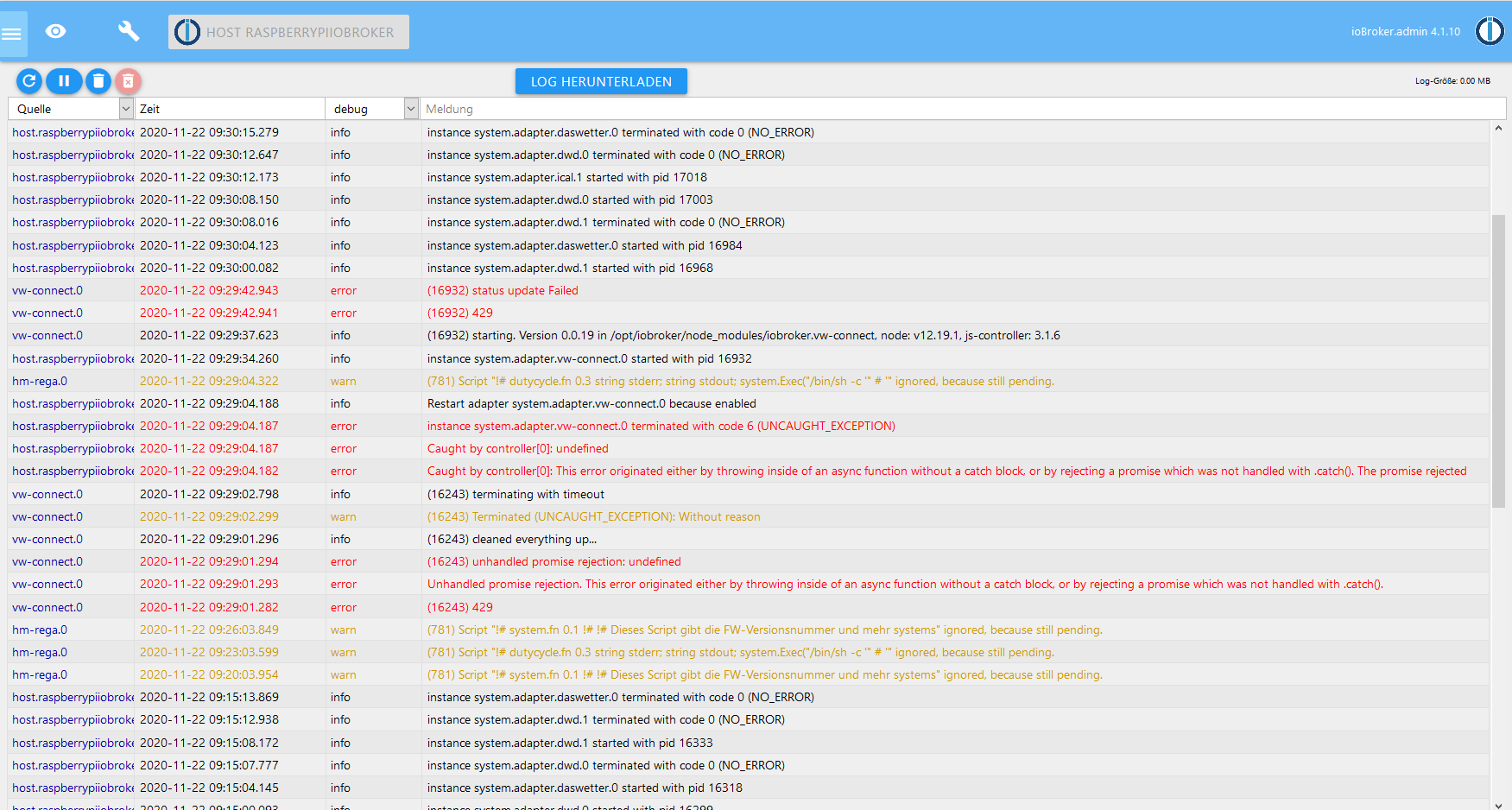Select the vw-connect.0 'starting. Version 0.0.19' message
Viewport: 1512px width, 810px height.
point(743,335)
